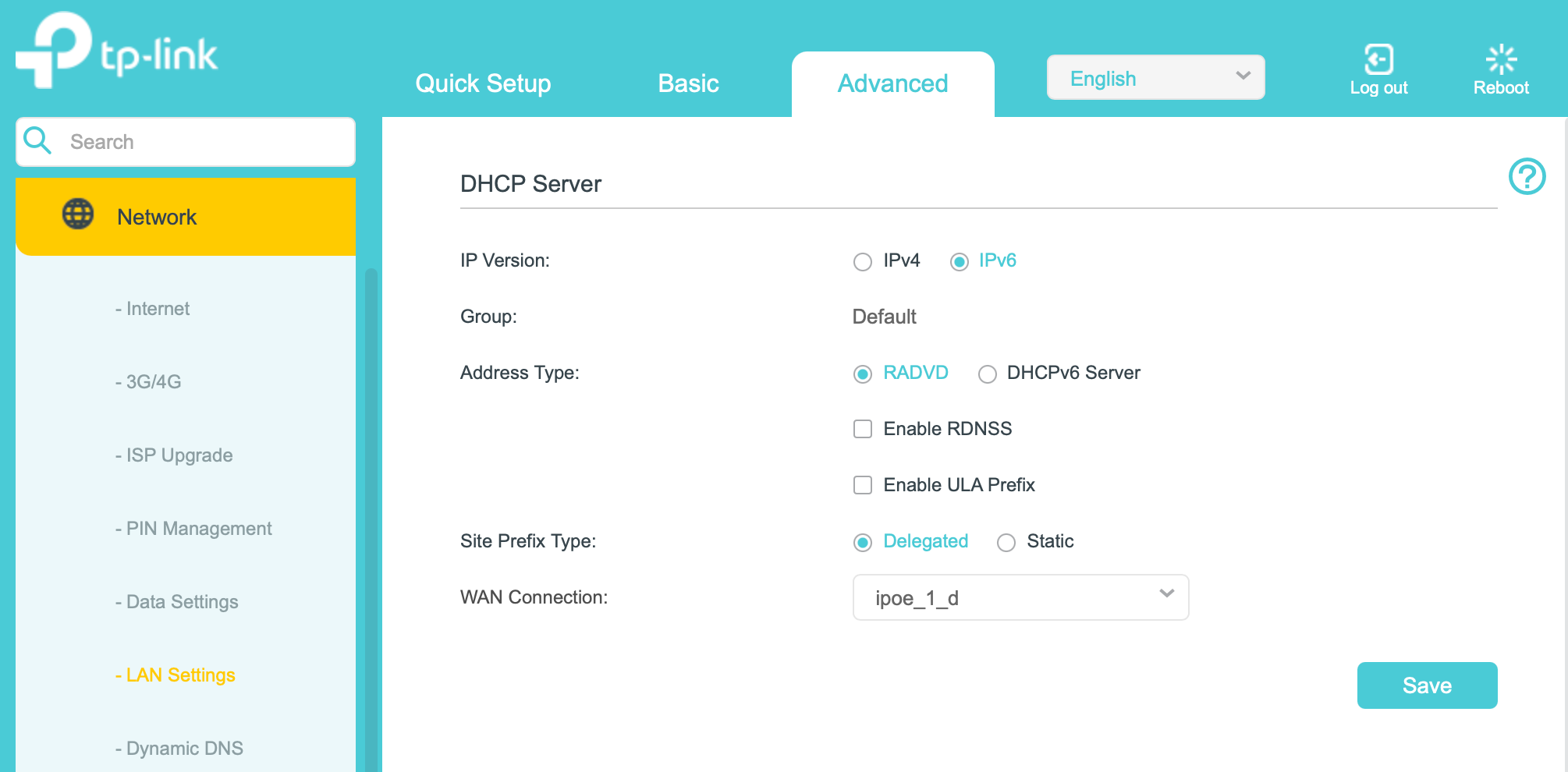Expand the ipoe_1_d connection selector chevron

(x=1166, y=595)
